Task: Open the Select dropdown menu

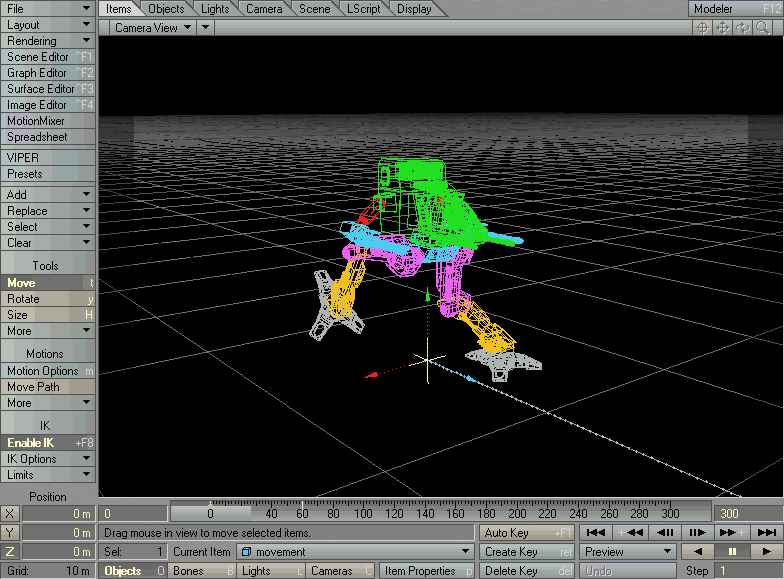Action: point(48,226)
